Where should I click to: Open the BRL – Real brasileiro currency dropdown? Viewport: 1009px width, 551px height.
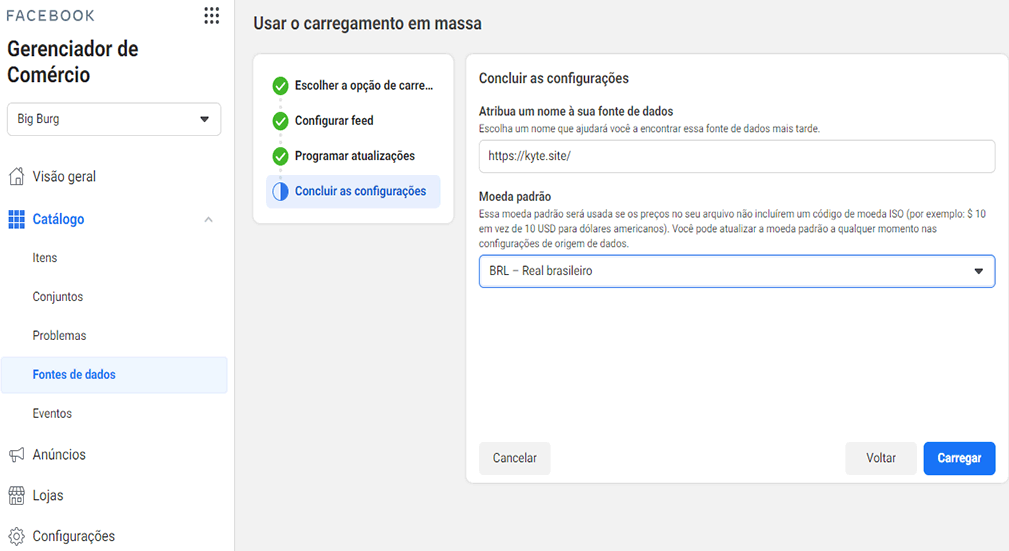(x=737, y=271)
